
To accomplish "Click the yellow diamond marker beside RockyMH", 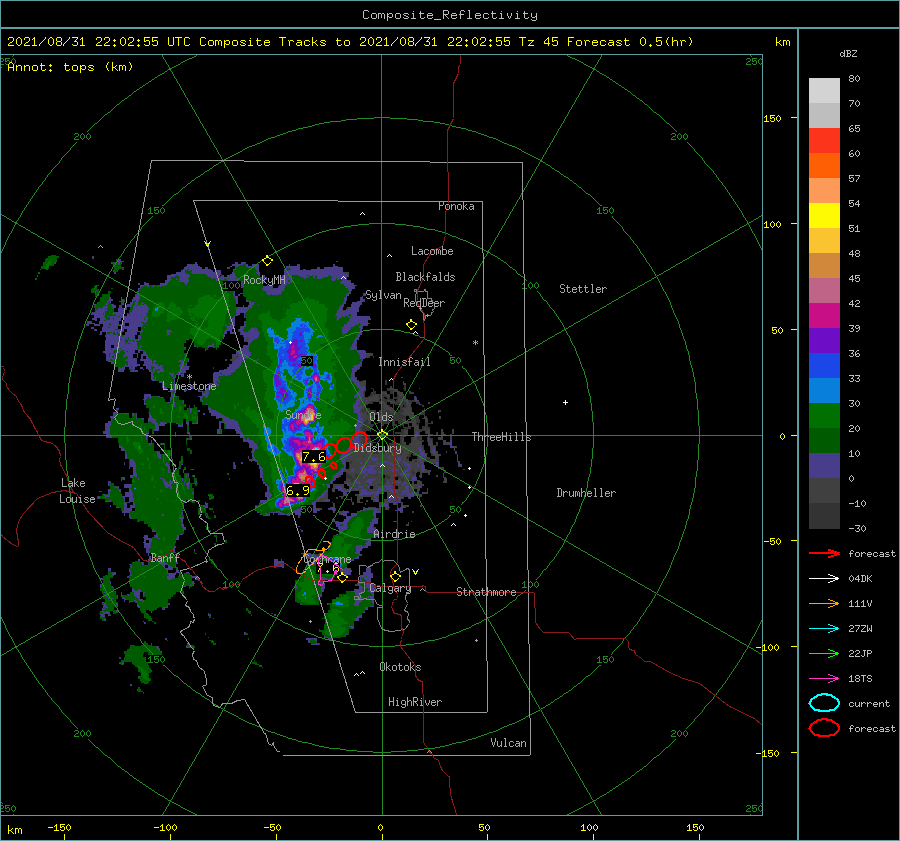I will click(267, 261).
